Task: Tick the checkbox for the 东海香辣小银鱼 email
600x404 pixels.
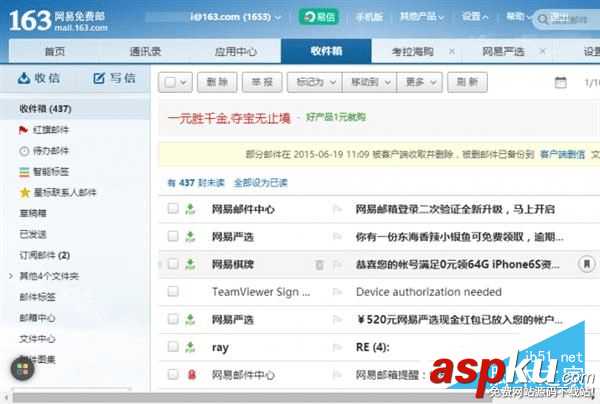Action: pyautogui.click(x=173, y=236)
